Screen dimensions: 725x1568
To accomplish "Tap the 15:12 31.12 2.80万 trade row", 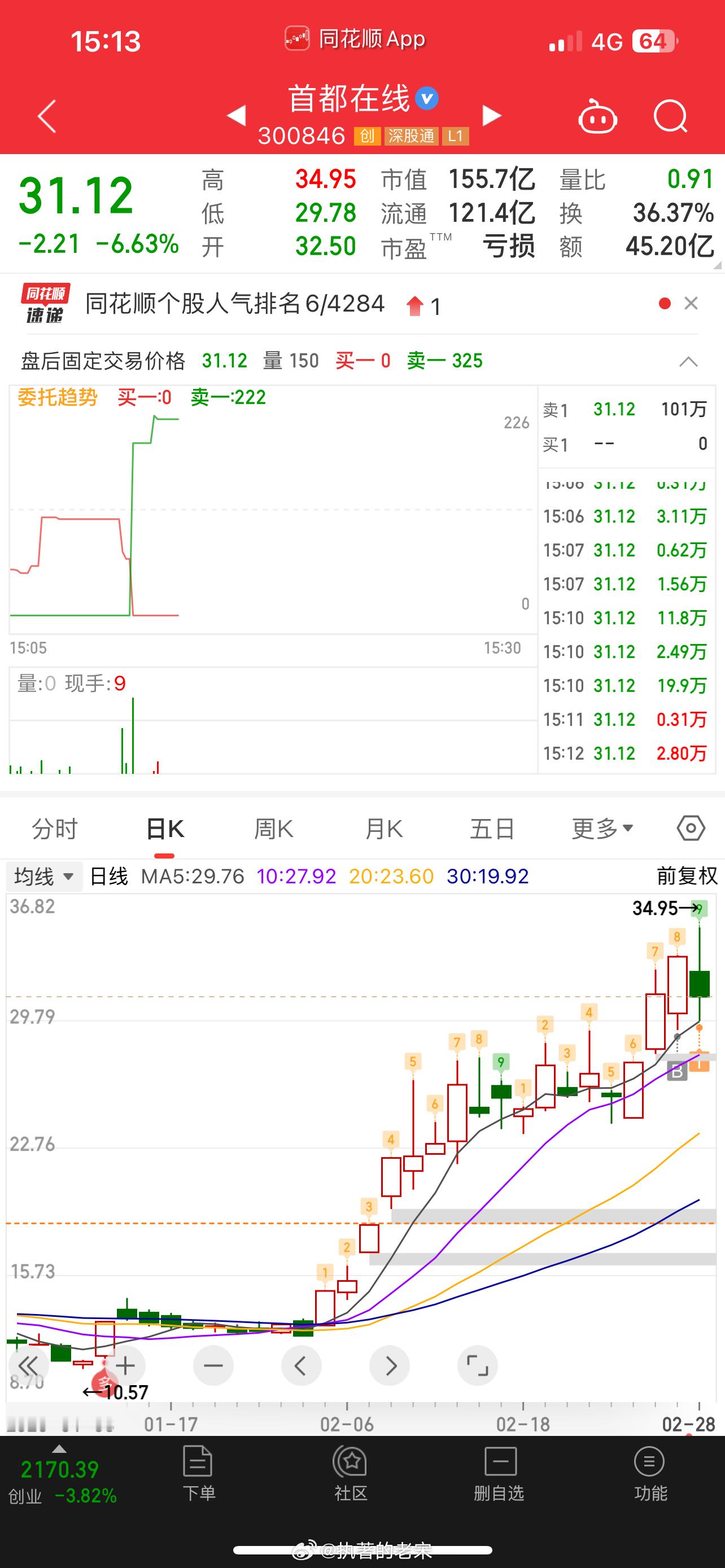I will [x=625, y=753].
